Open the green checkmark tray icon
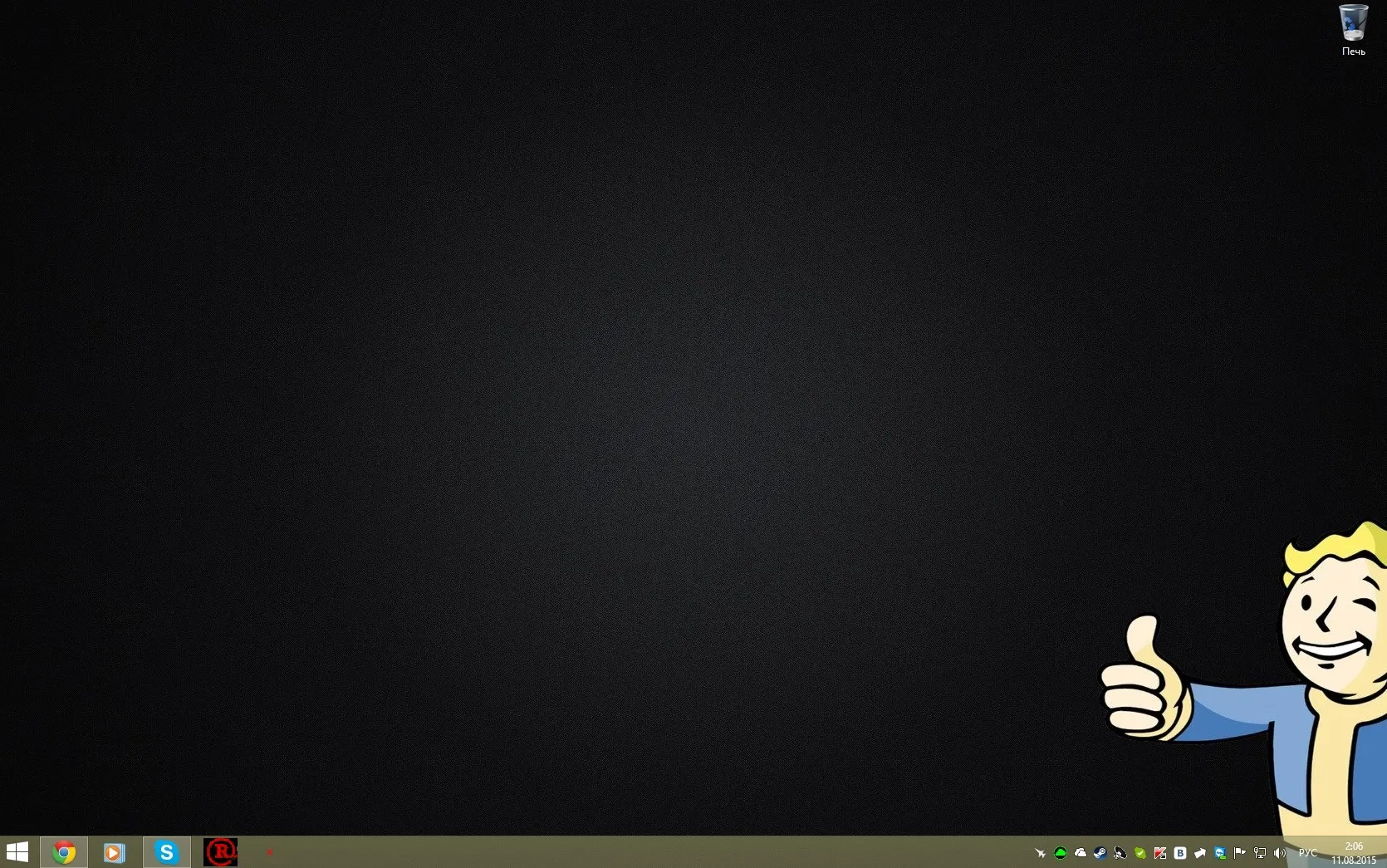Screen dimensions: 1387x868 [x=1139, y=853]
